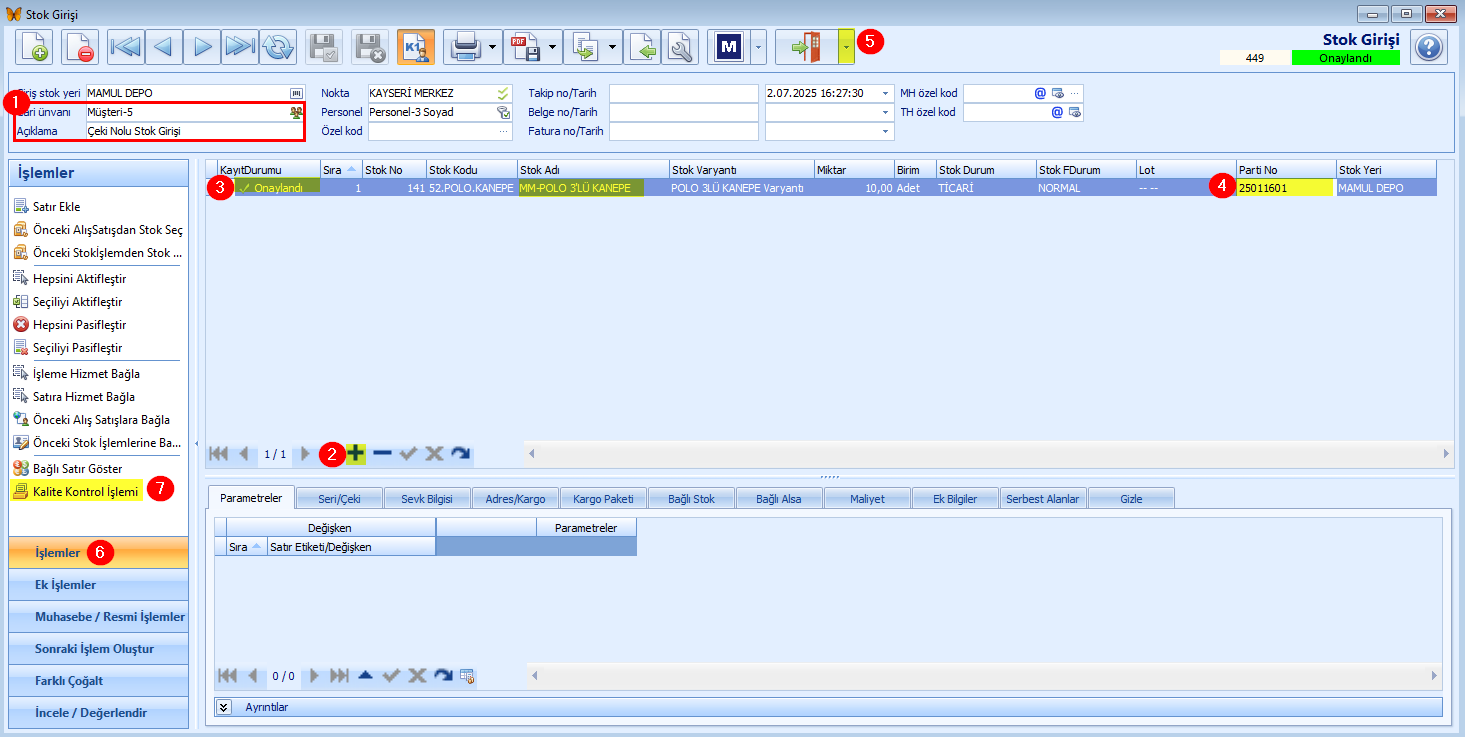Click the undo arrow in stock grid navigator

pos(460,453)
